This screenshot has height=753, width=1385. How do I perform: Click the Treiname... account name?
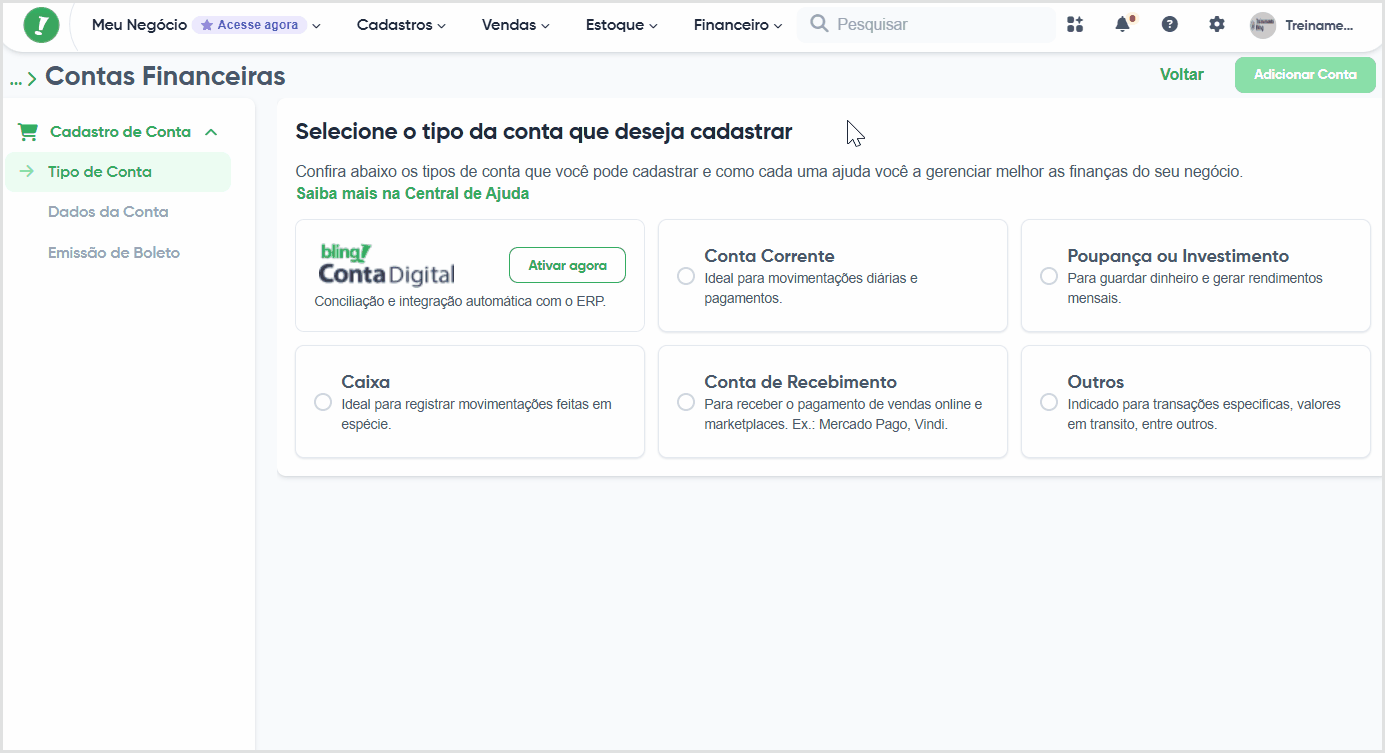[1319, 25]
